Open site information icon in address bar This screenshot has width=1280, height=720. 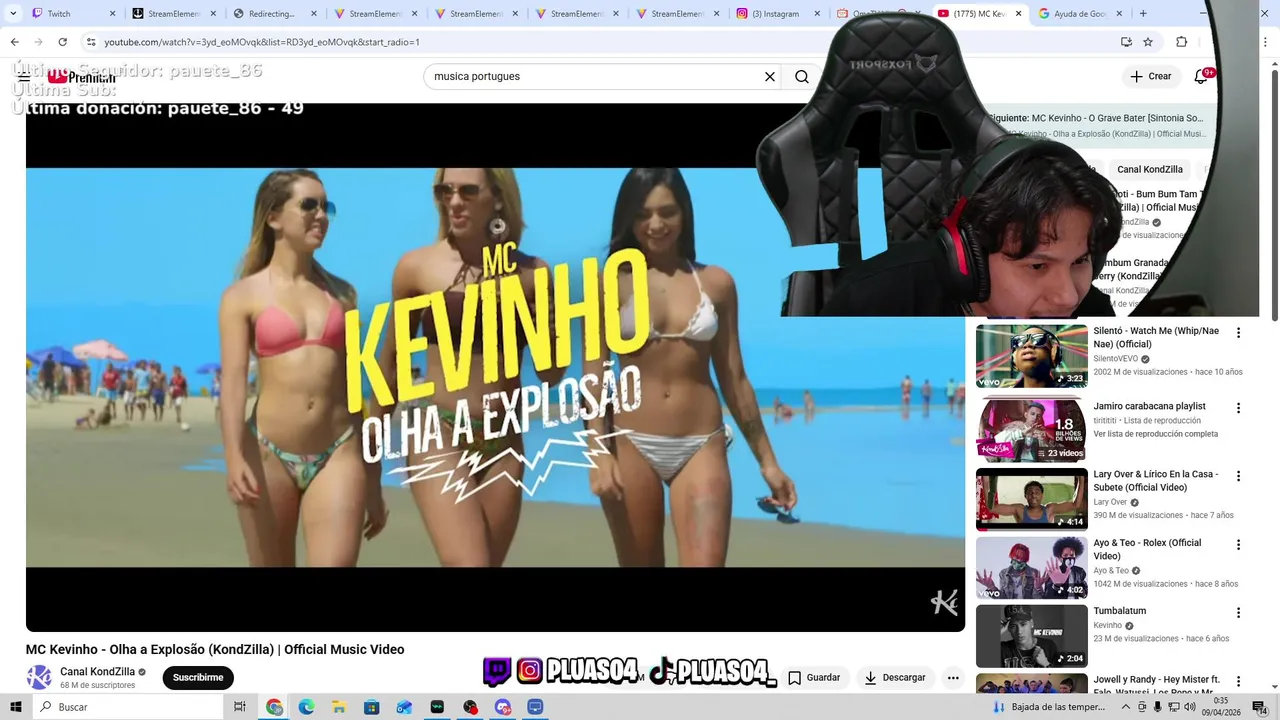point(91,42)
